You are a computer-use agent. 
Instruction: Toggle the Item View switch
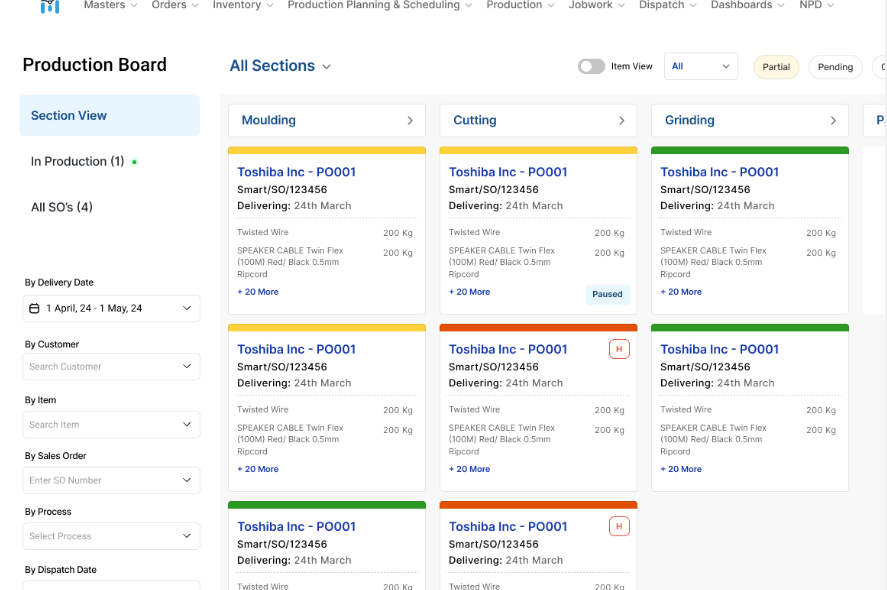pyautogui.click(x=591, y=67)
